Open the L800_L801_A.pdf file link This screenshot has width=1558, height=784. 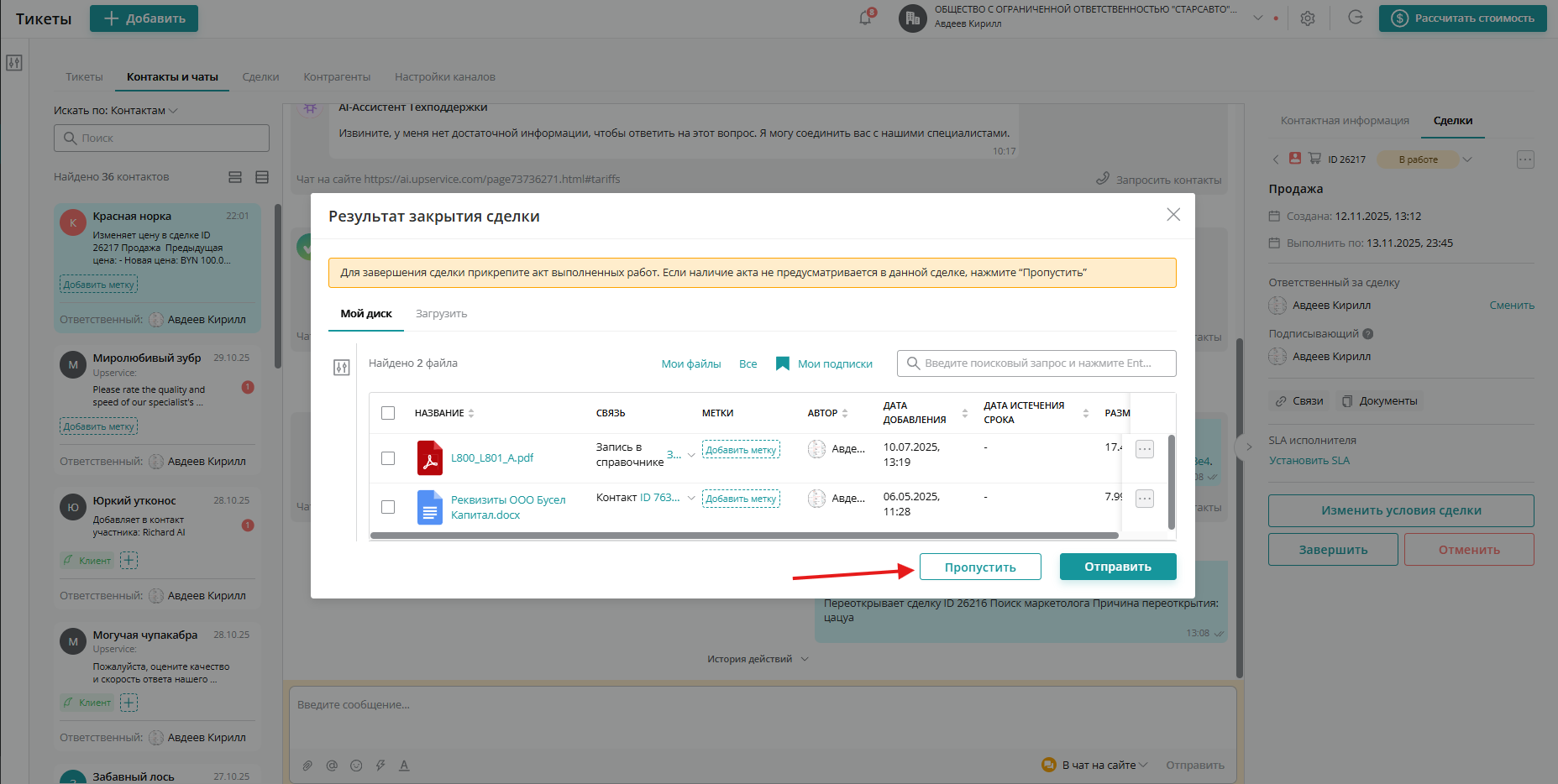(x=492, y=458)
